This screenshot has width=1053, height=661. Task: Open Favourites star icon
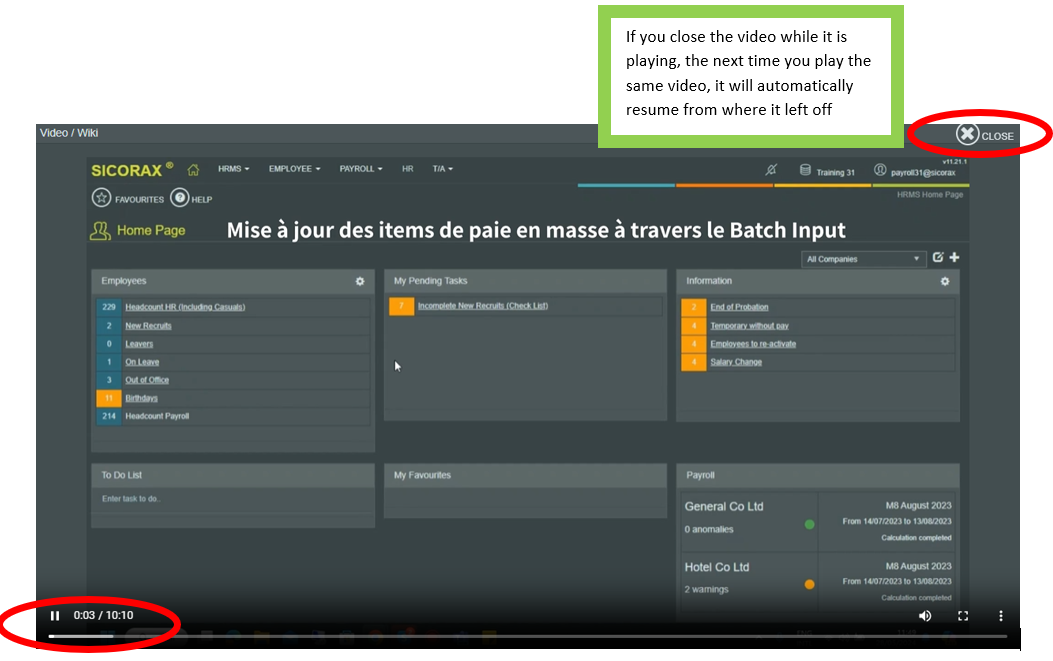[101, 199]
